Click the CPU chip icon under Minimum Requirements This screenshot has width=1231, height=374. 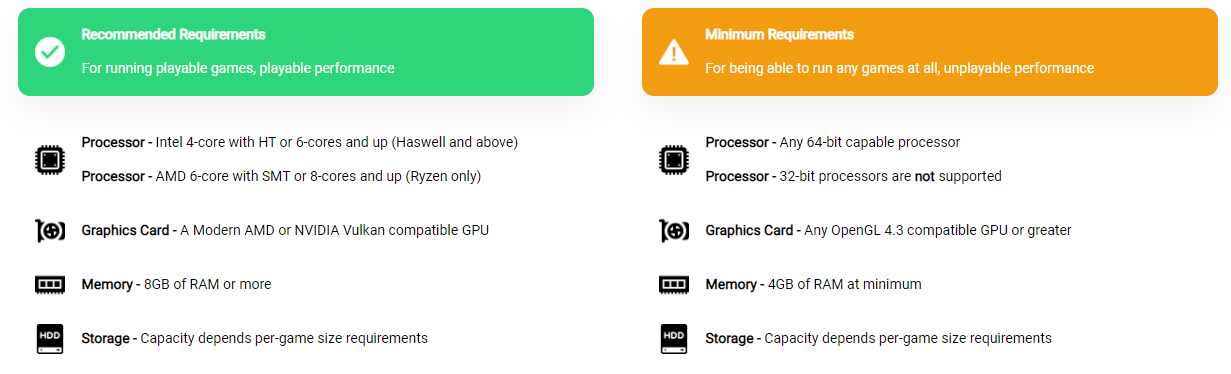coord(674,159)
